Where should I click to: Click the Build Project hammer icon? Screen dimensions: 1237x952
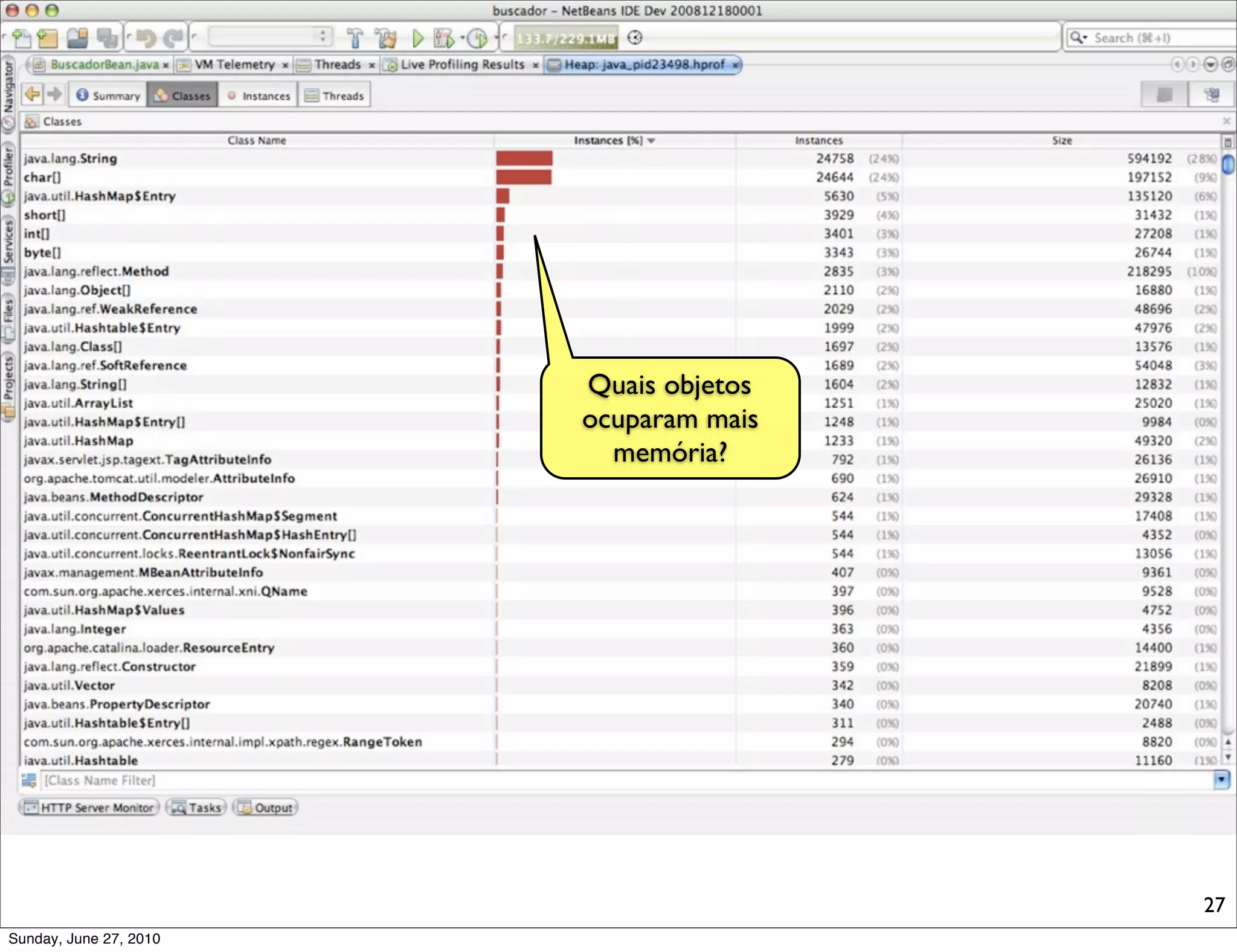(x=355, y=38)
